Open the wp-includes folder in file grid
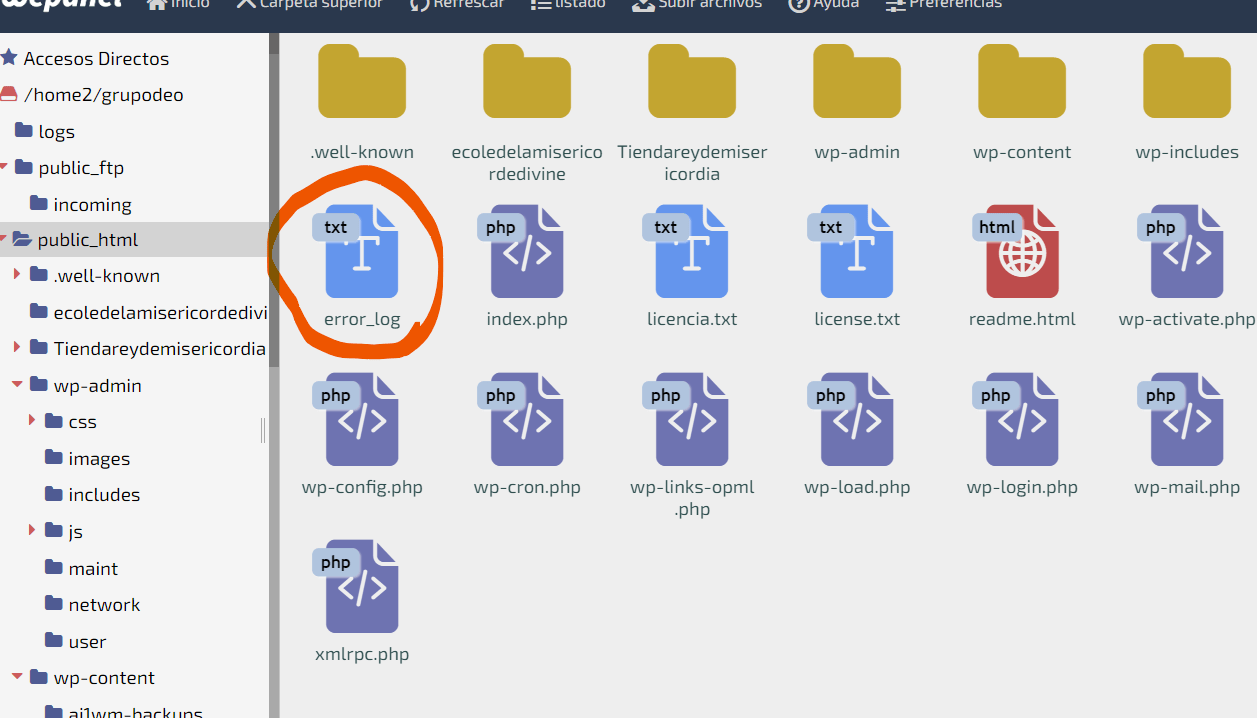This screenshot has width=1257, height=718. (x=1187, y=82)
